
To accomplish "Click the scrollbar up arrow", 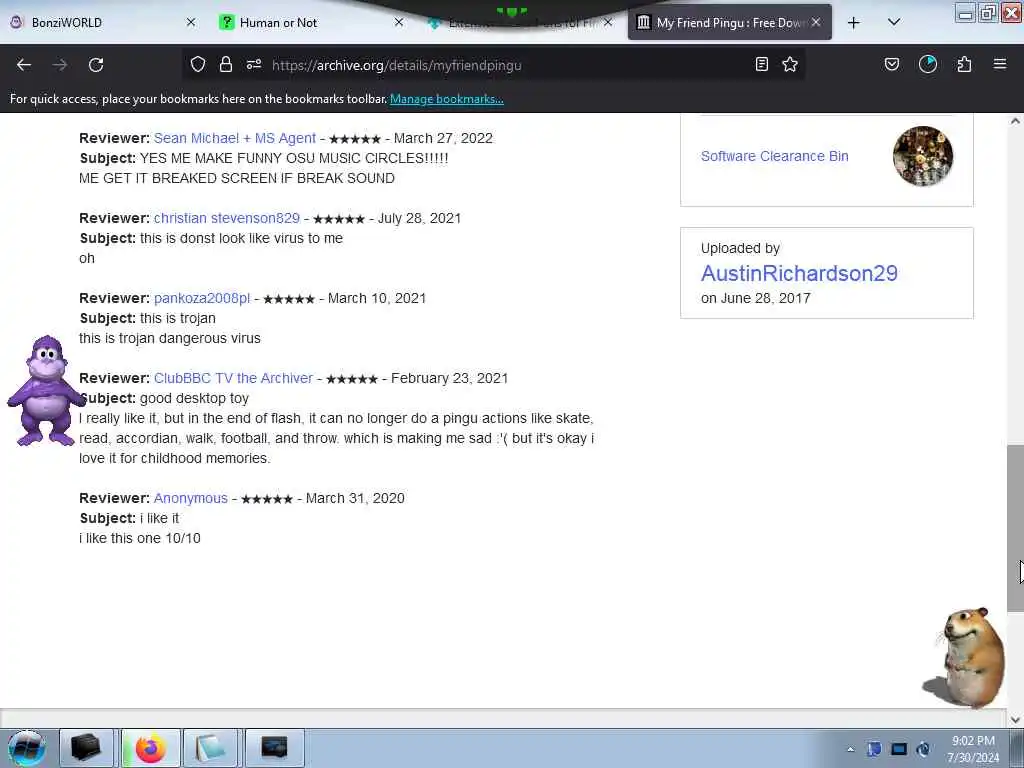I will coord(1015,121).
